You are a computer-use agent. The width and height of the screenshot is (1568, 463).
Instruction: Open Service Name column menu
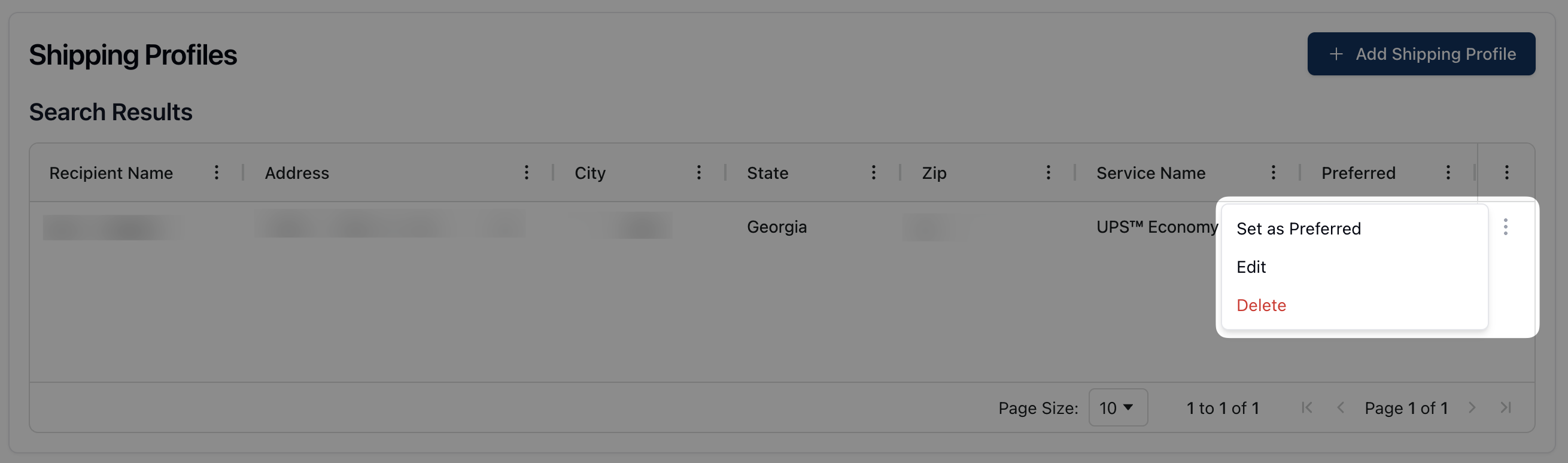click(x=1273, y=173)
